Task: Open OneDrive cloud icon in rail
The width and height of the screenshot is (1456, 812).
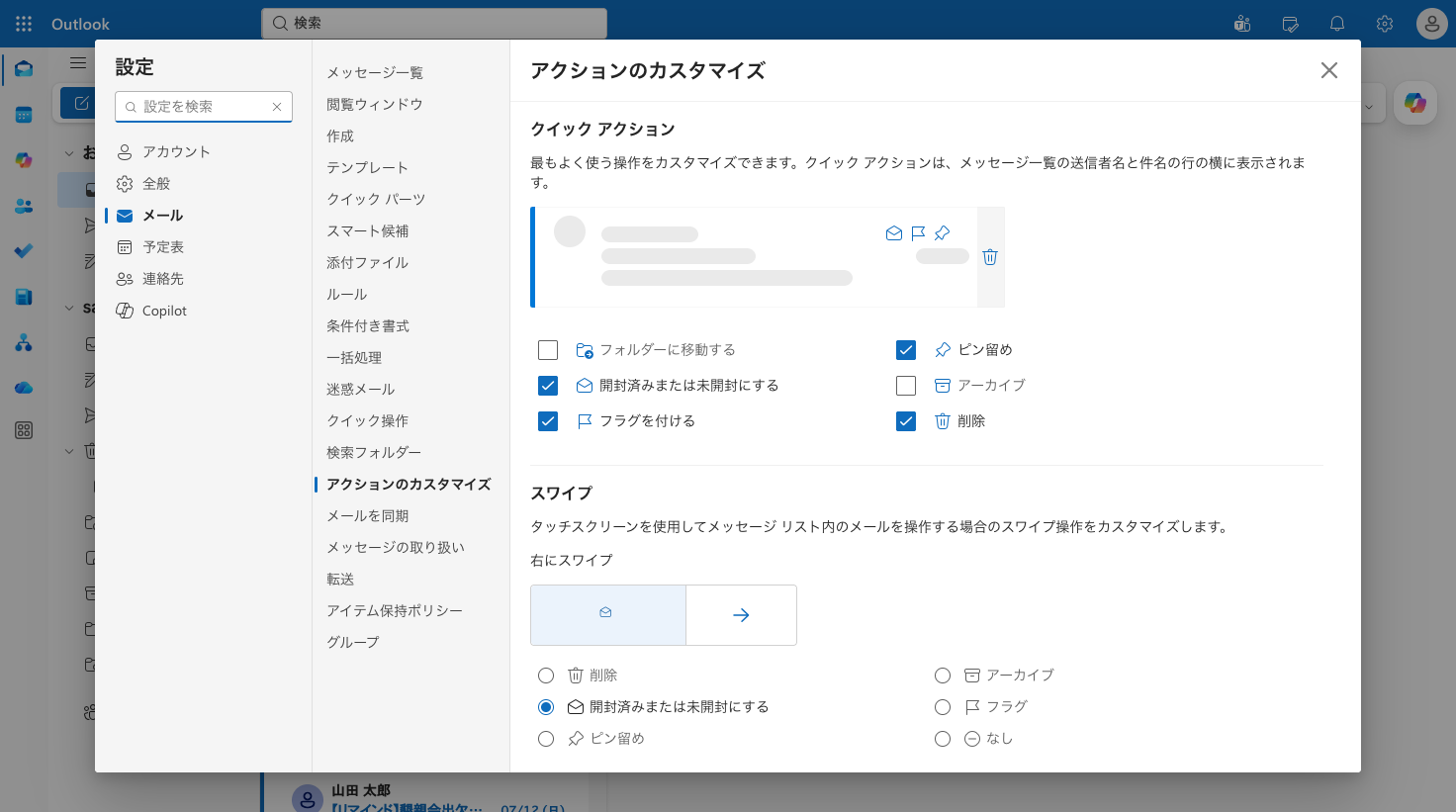Action: coord(24,388)
